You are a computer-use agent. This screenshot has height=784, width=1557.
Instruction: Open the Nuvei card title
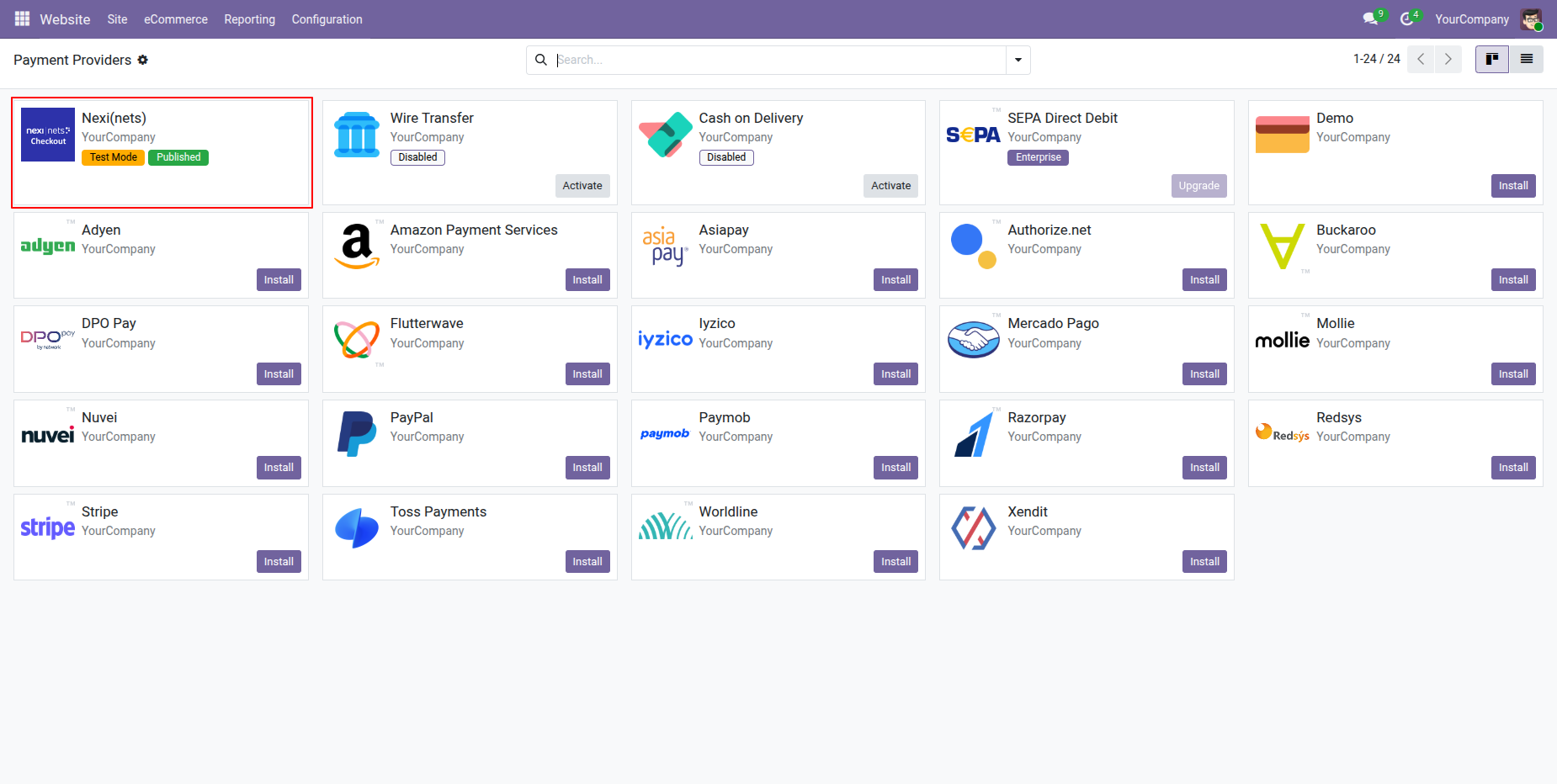tap(99, 418)
